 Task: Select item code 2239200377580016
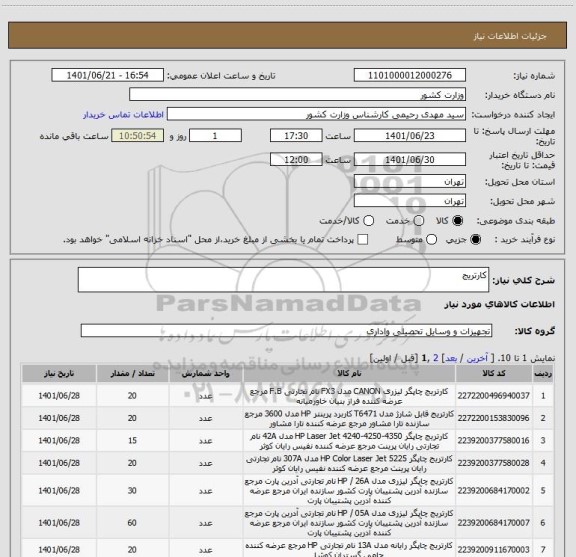pyautogui.click(x=493, y=441)
